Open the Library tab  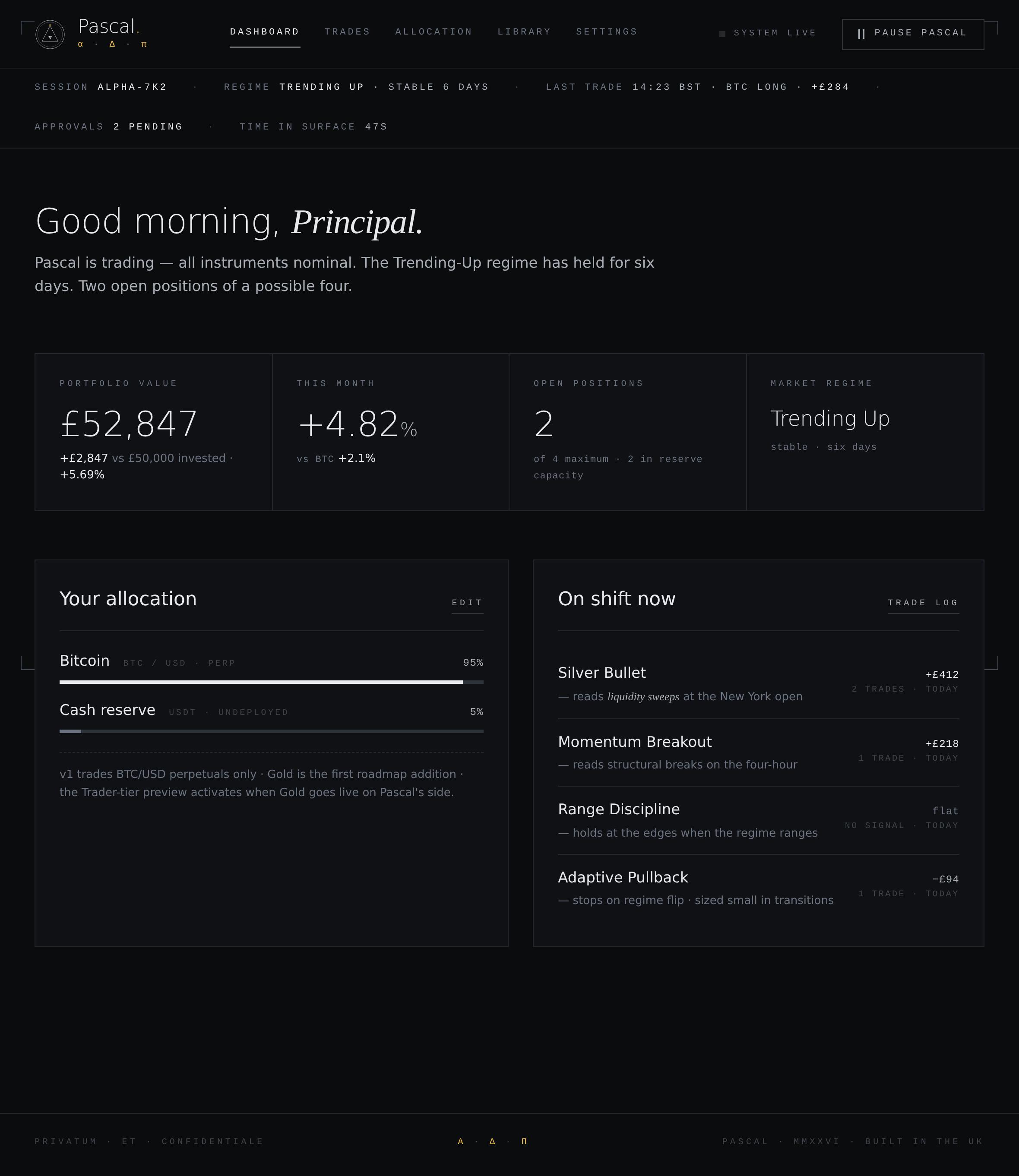(x=524, y=32)
